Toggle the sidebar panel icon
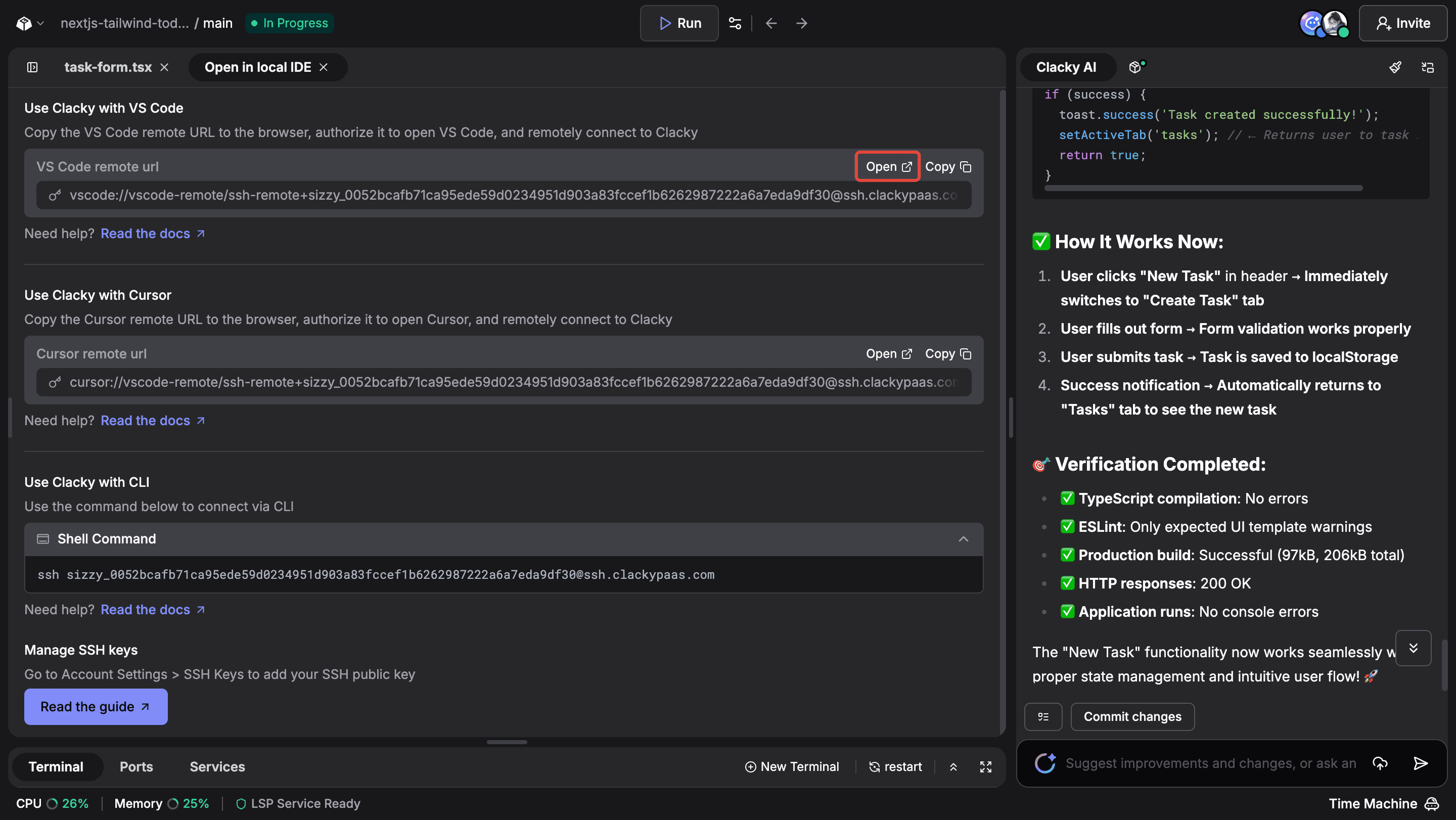The width and height of the screenshot is (1456, 820). click(32, 67)
